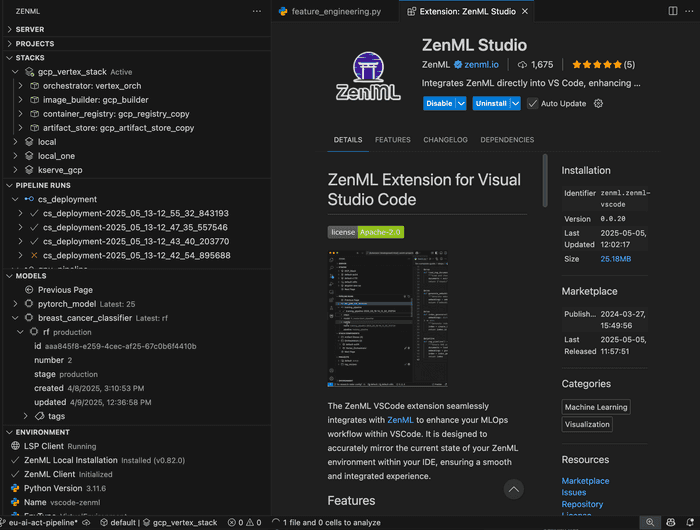Click the orchestrator: vertex_orch component icon
The width and height of the screenshot is (700, 530).
pyautogui.click(x=34, y=86)
